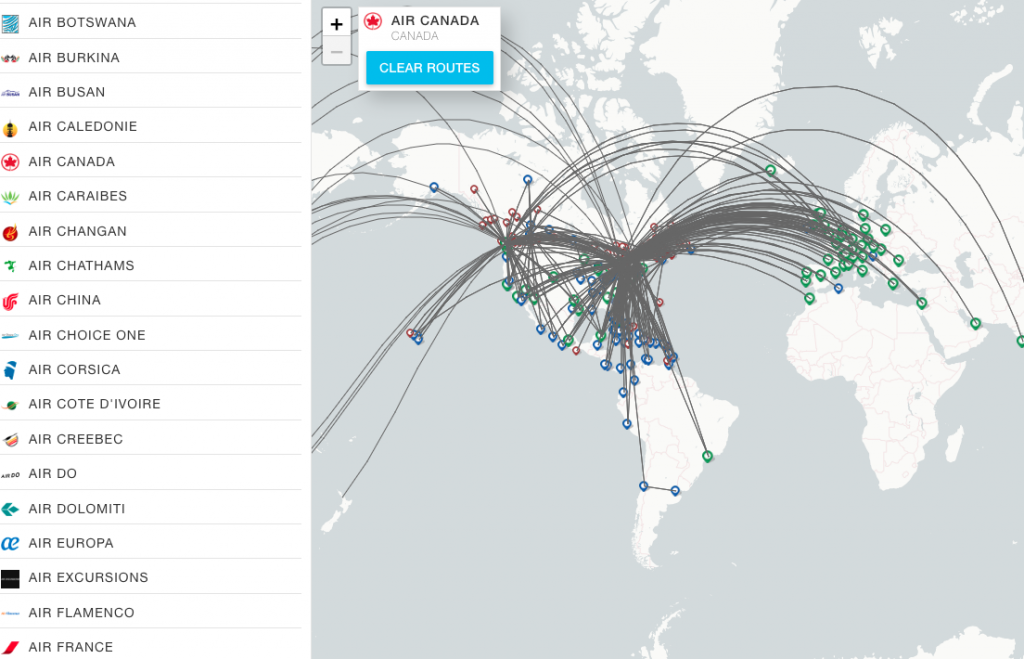This screenshot has width=1024, height=659.
Task: Select AIR CREEBEC airline name
Action: tap(76, 440)
